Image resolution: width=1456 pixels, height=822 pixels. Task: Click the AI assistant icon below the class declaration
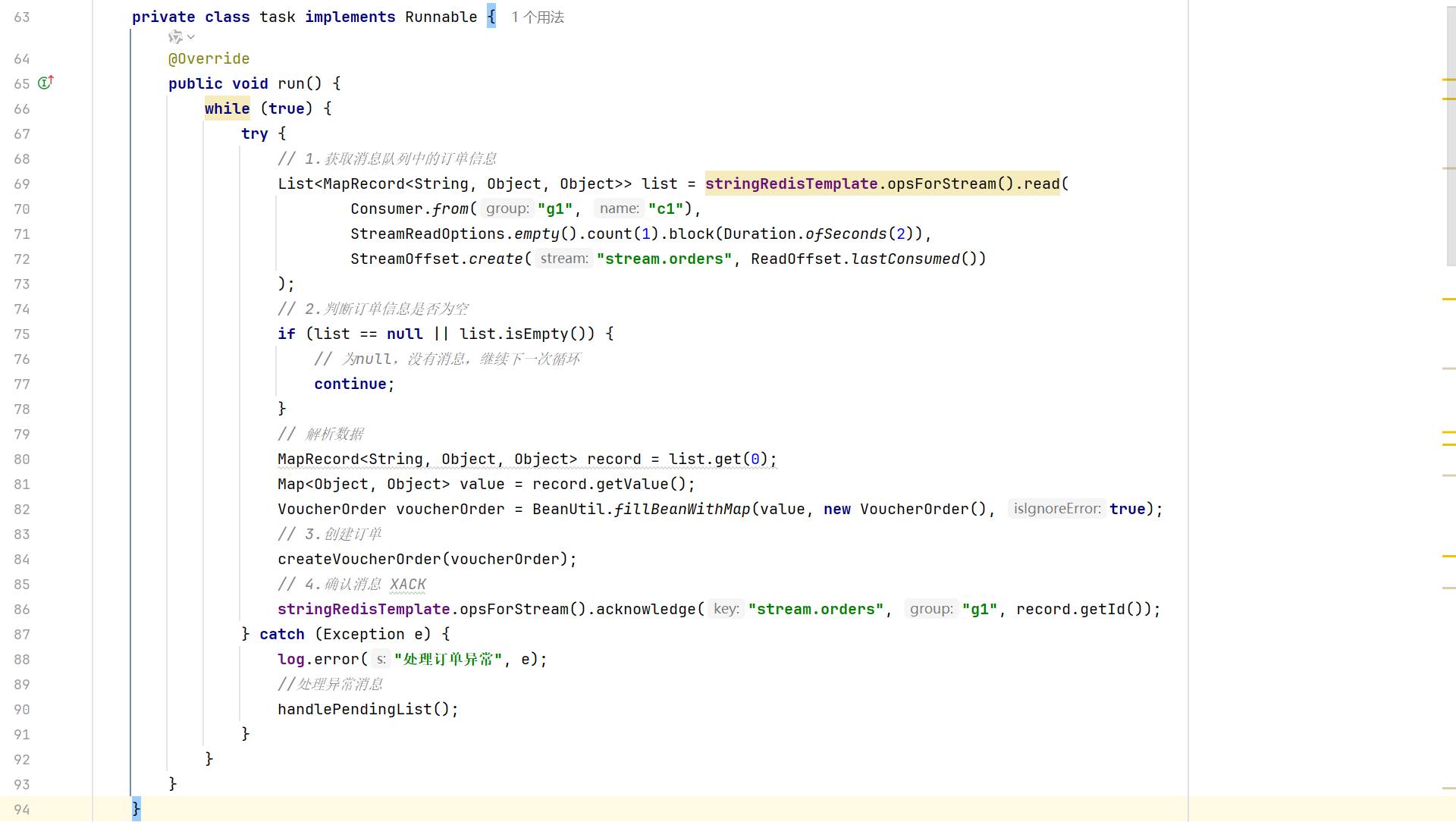coord(175,37)
